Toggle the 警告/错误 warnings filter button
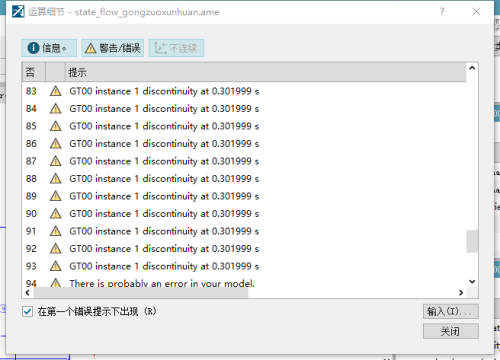The image size is (500, 360). pos(113,48)
